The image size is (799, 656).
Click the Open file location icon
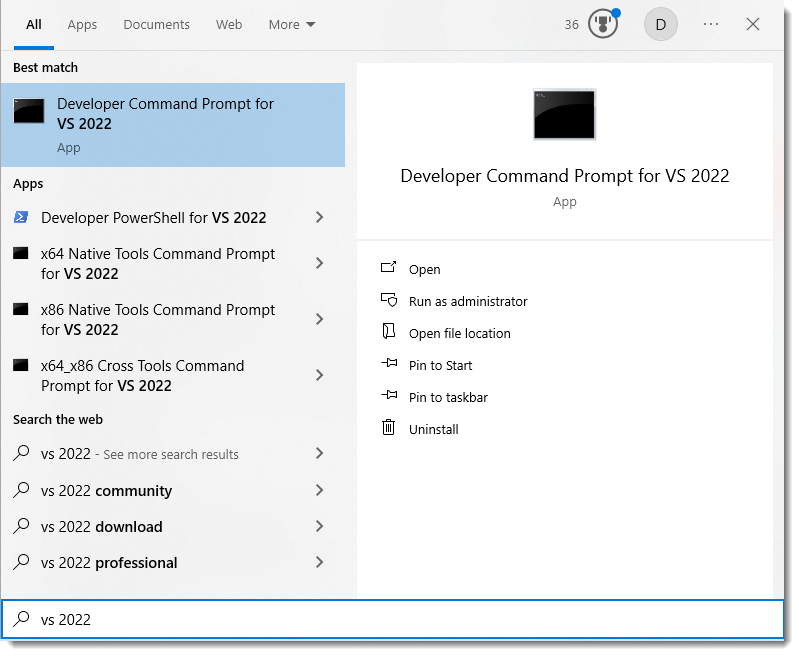coord(389,333)
